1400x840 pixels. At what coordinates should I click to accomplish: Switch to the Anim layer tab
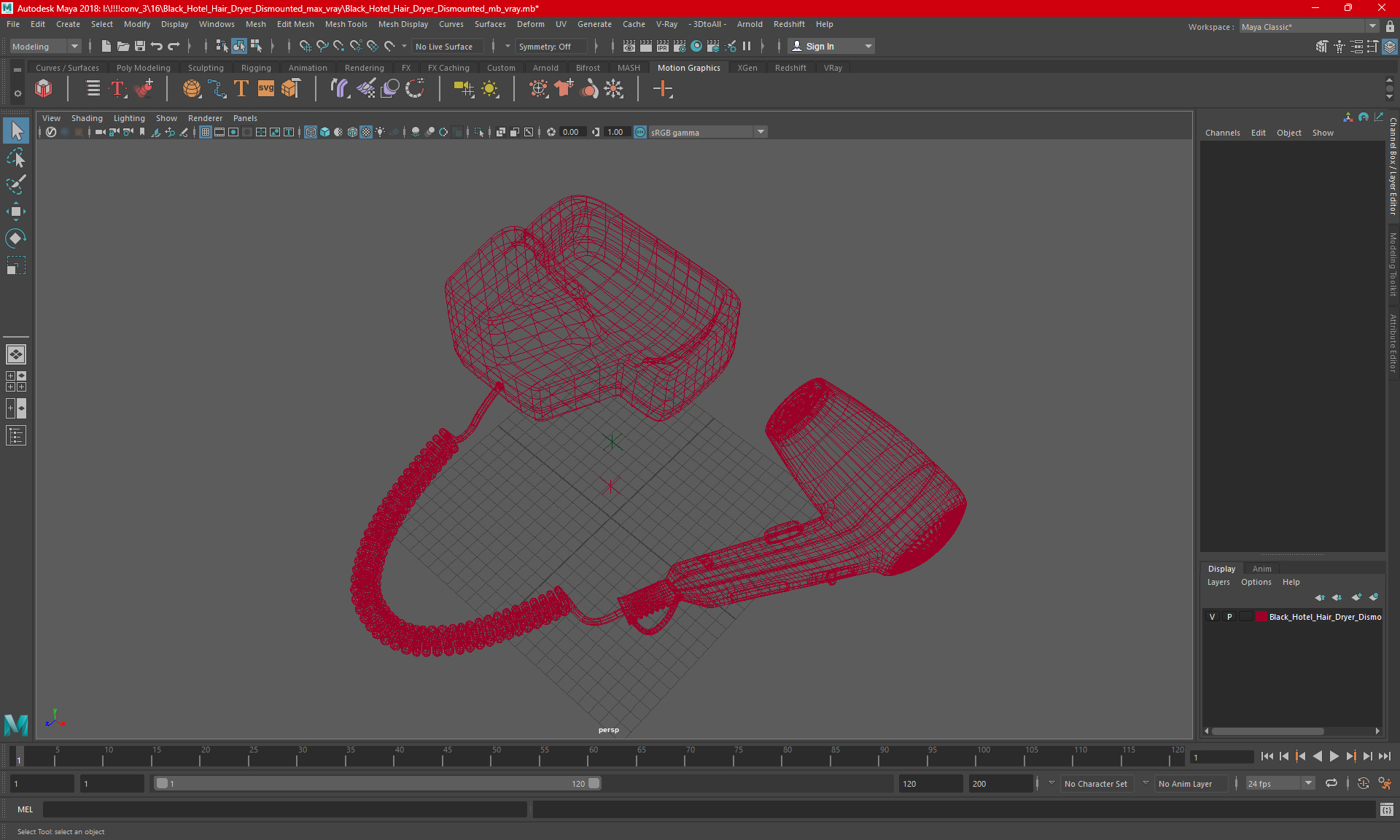1261,569
